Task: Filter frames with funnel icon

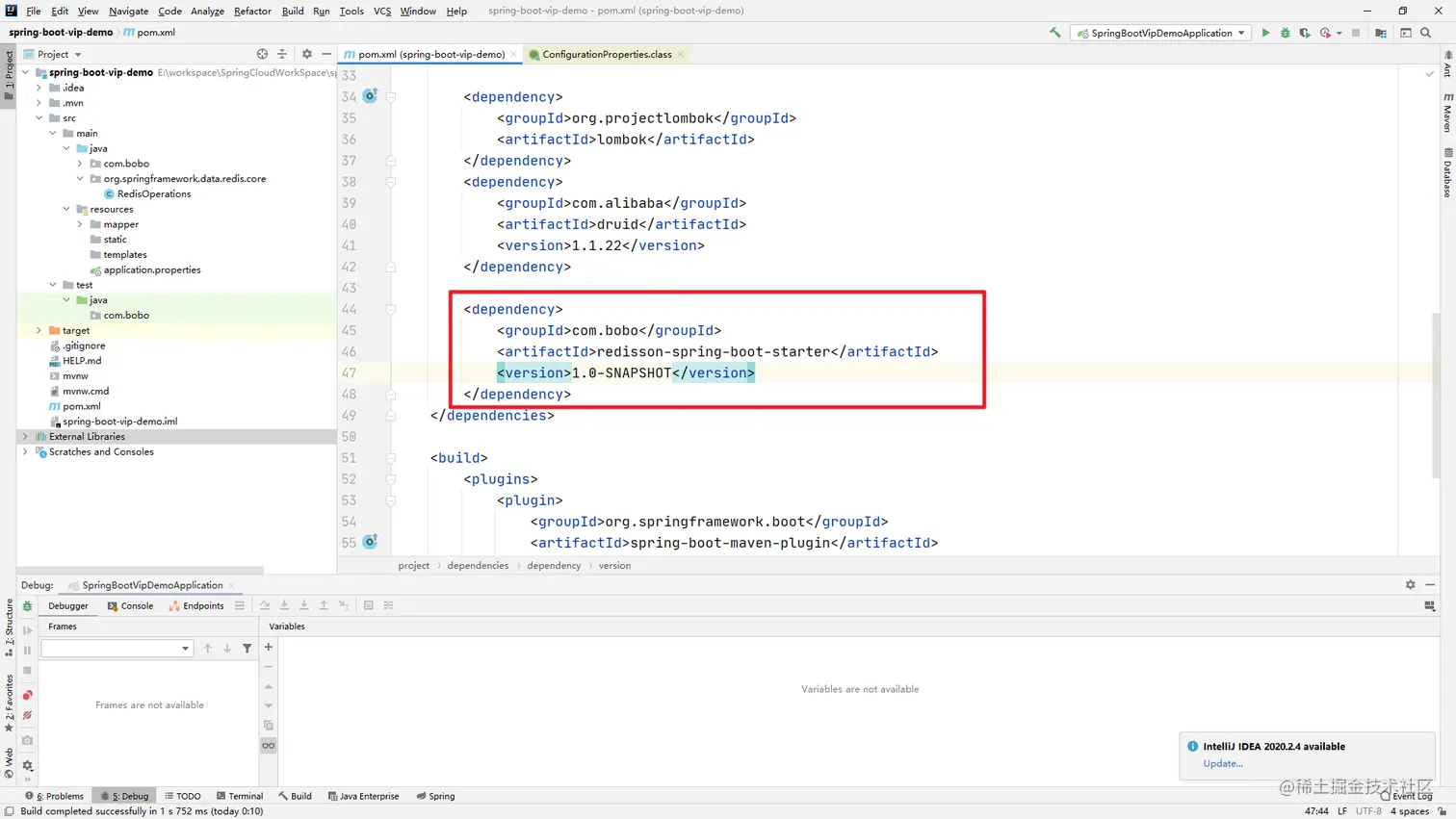Action: (247, 649)
